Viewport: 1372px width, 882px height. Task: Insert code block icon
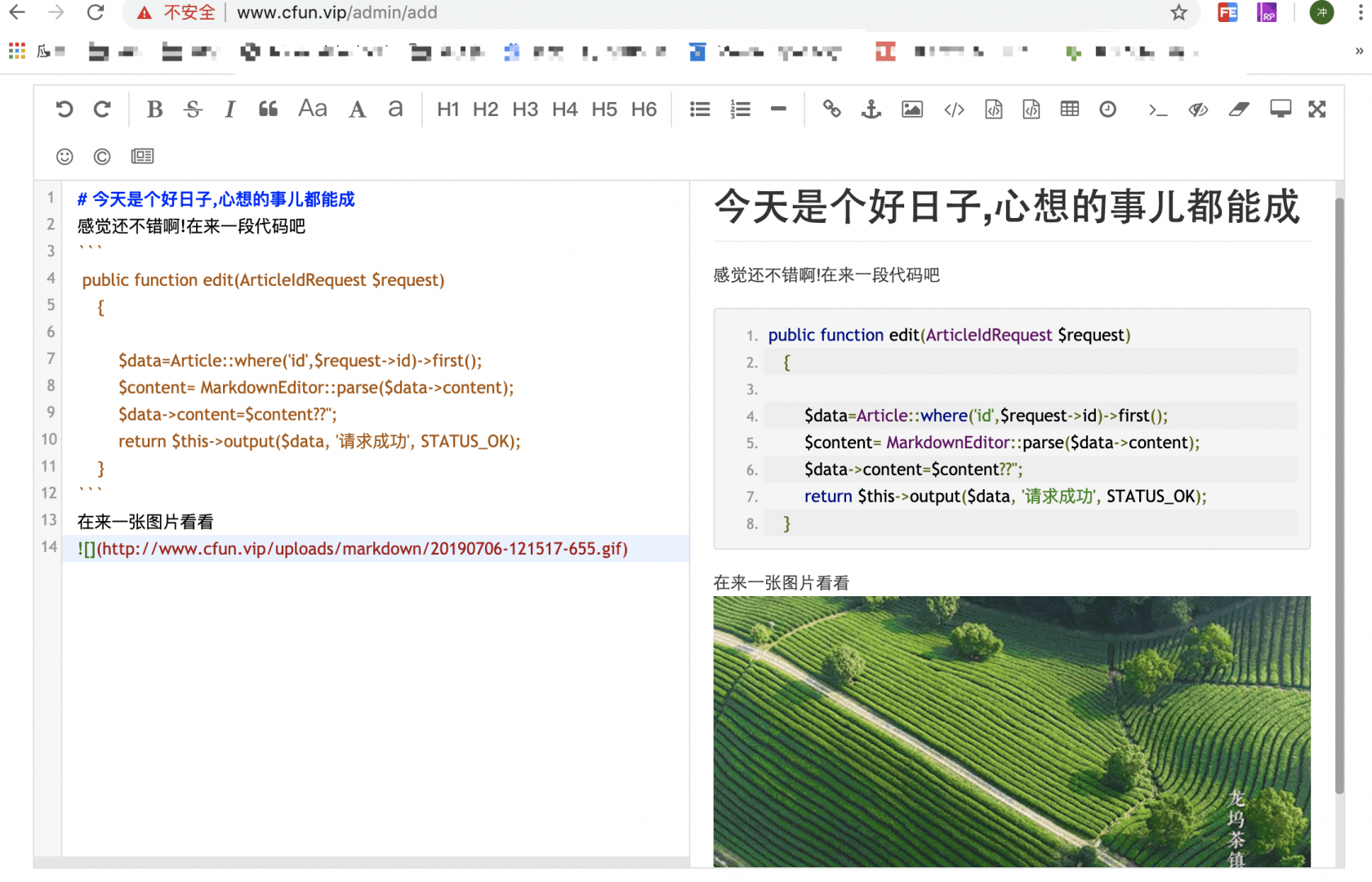coord(1031,109)
